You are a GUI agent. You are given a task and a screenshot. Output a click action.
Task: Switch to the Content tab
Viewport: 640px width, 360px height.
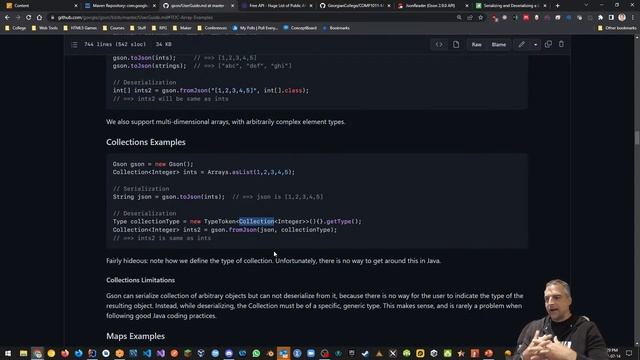point(41,6)
